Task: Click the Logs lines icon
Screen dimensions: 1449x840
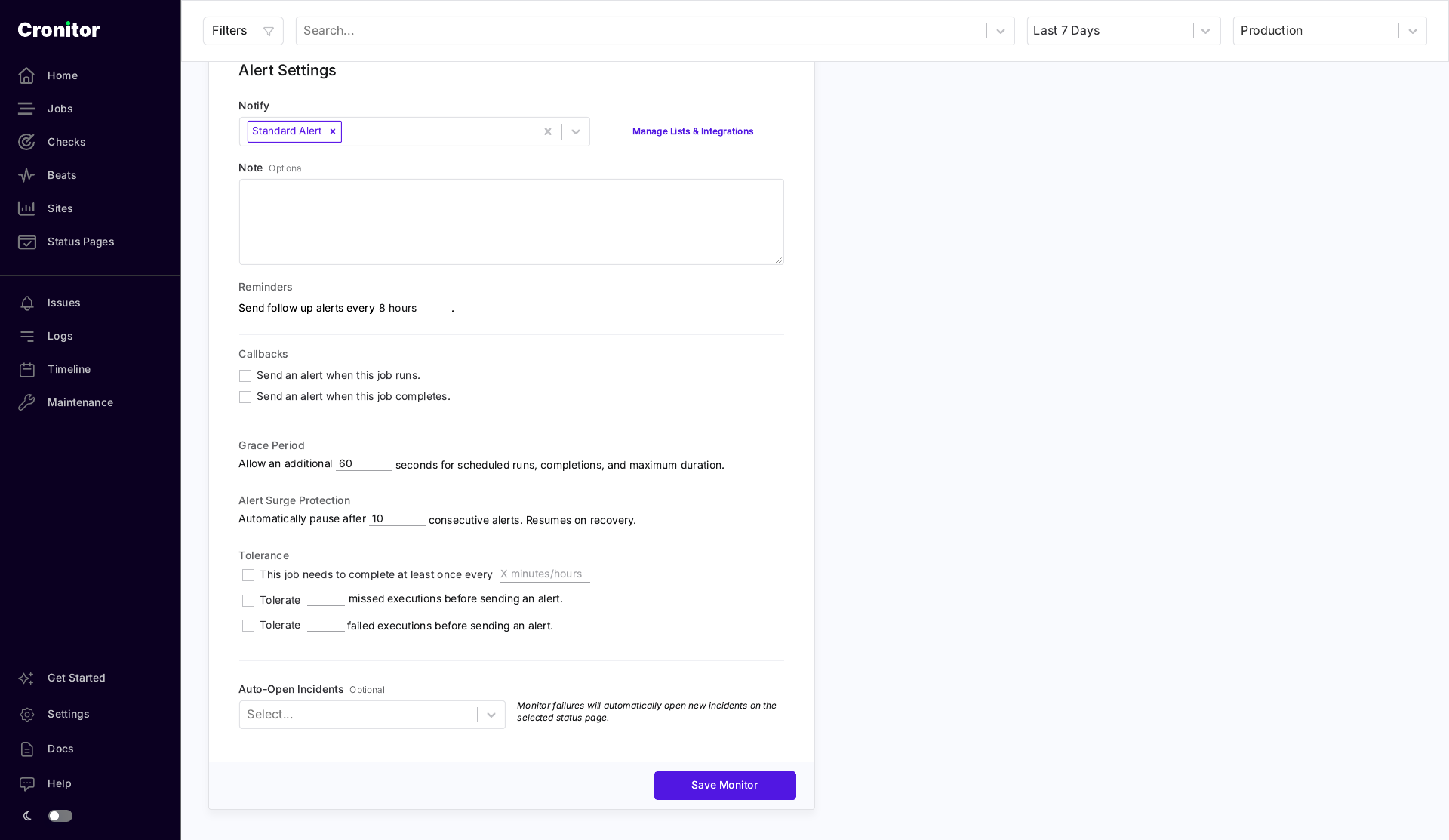Action: (27, 336)
